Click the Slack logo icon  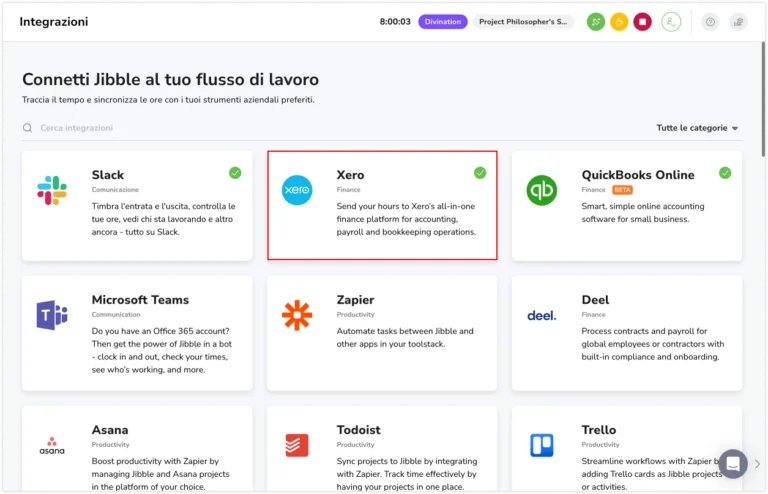coord(52,190)
